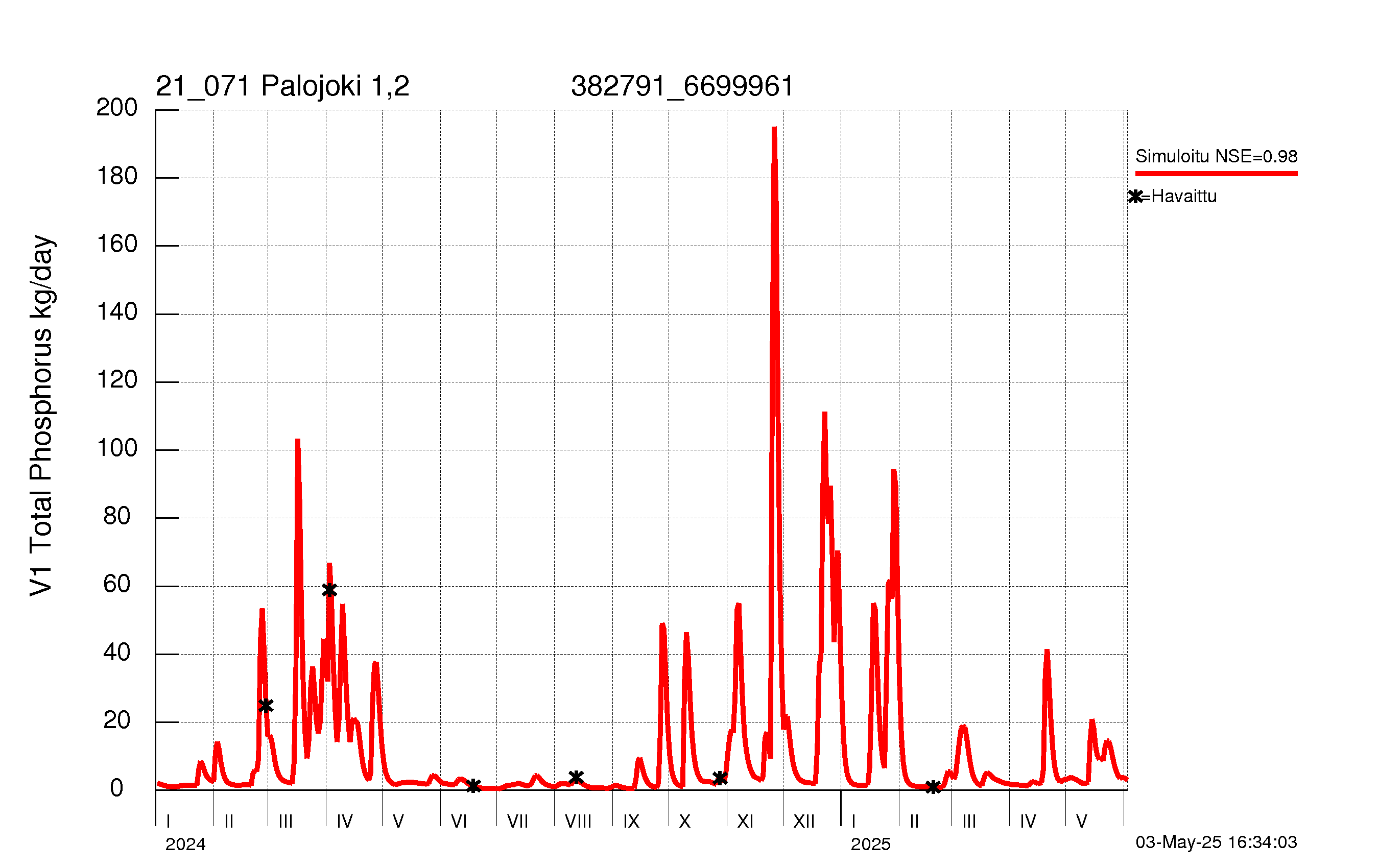Viewport: 1379px width, 868px height.
Task: Click the y-axis label 'V1 Total Phosphorus kg/day'
Action: pos(42,416)
